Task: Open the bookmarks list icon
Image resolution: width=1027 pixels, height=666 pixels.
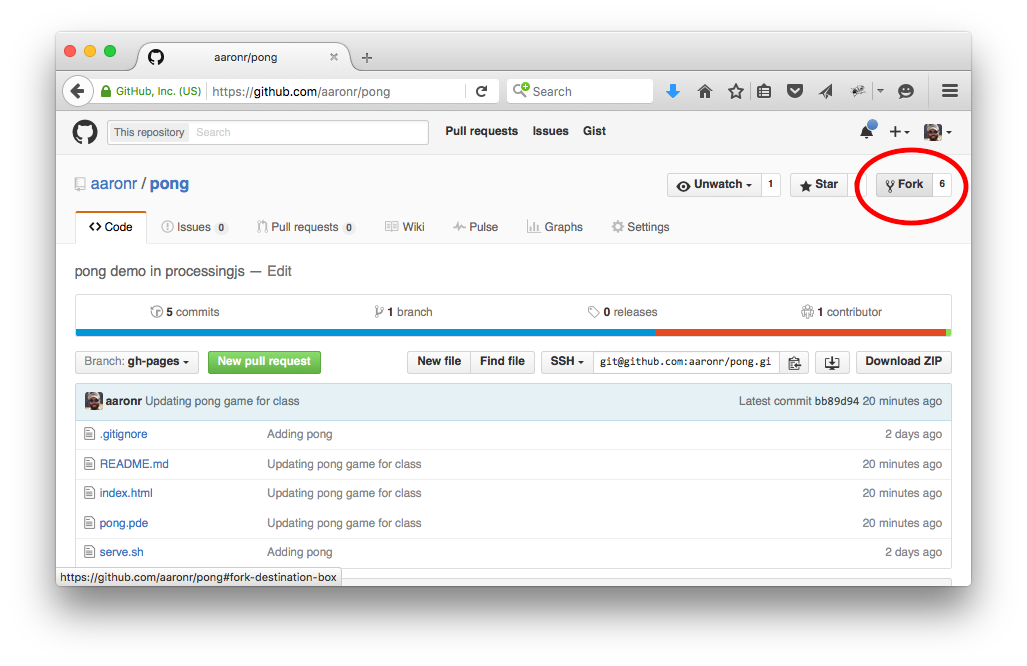Action: pyautogui.click(x=764, y=91)
